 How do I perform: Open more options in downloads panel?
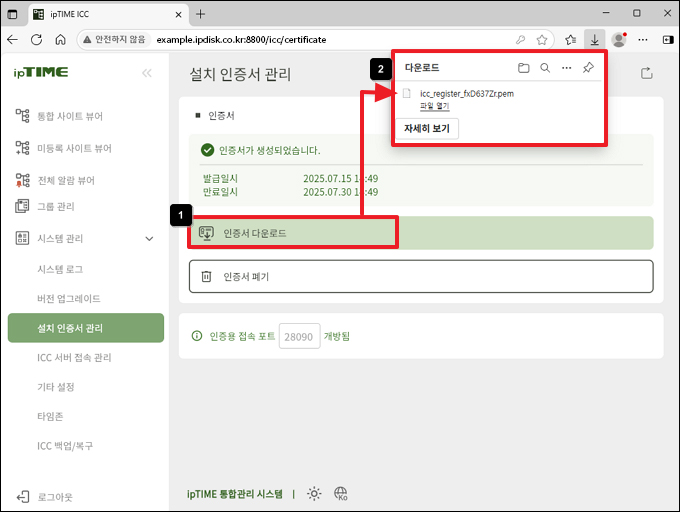coord(566,68)
